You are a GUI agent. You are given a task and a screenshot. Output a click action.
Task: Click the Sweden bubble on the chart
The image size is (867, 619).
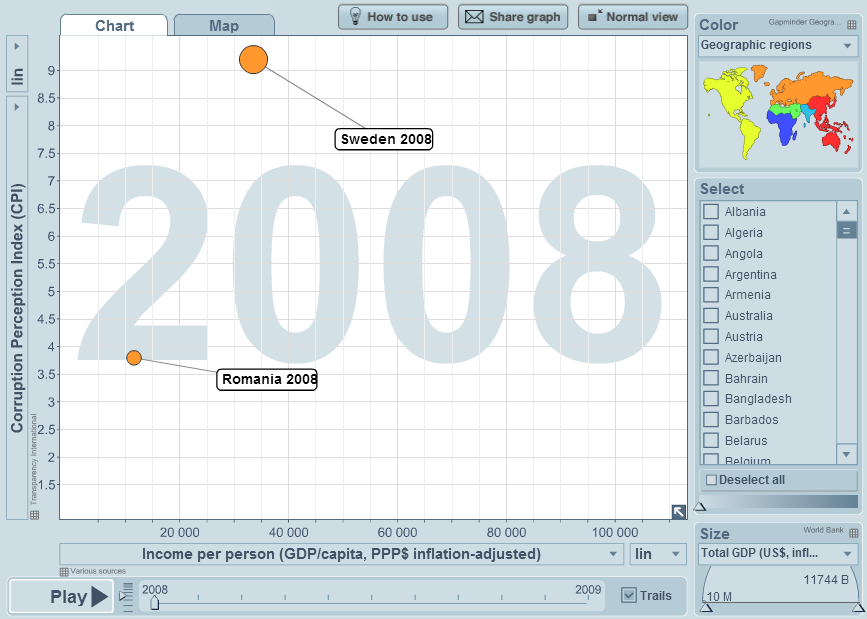(254, 60)
